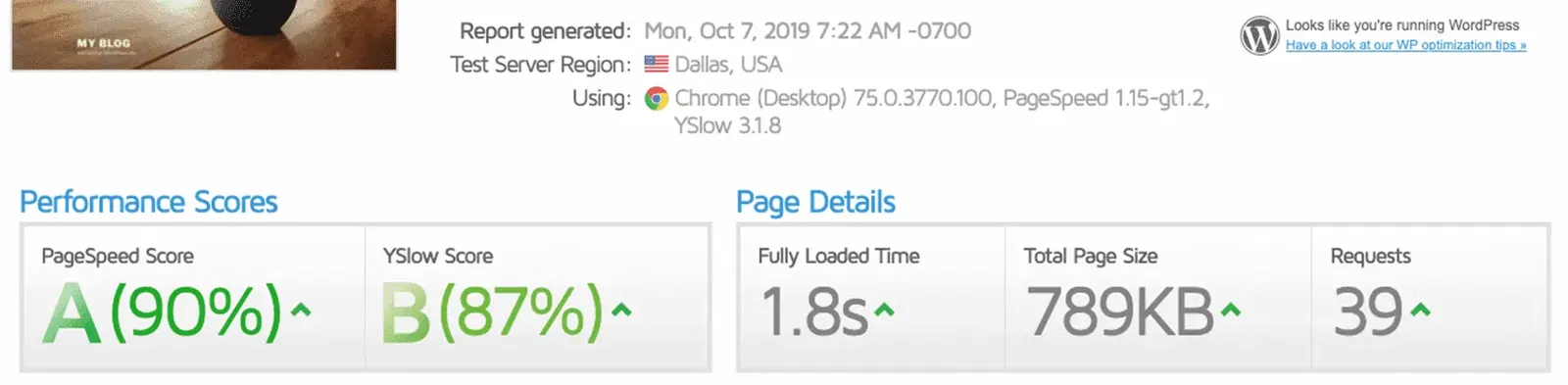Click the report generated date text

point(808,31)
